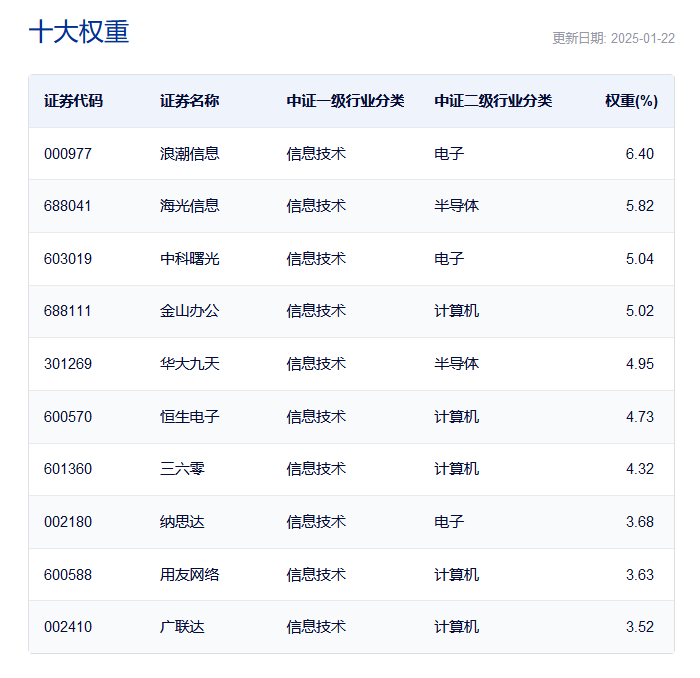Image resolution: width=700 pixels, height=678 pixels.
Task: Click weight value 5.04
Action: click(639, 259)
